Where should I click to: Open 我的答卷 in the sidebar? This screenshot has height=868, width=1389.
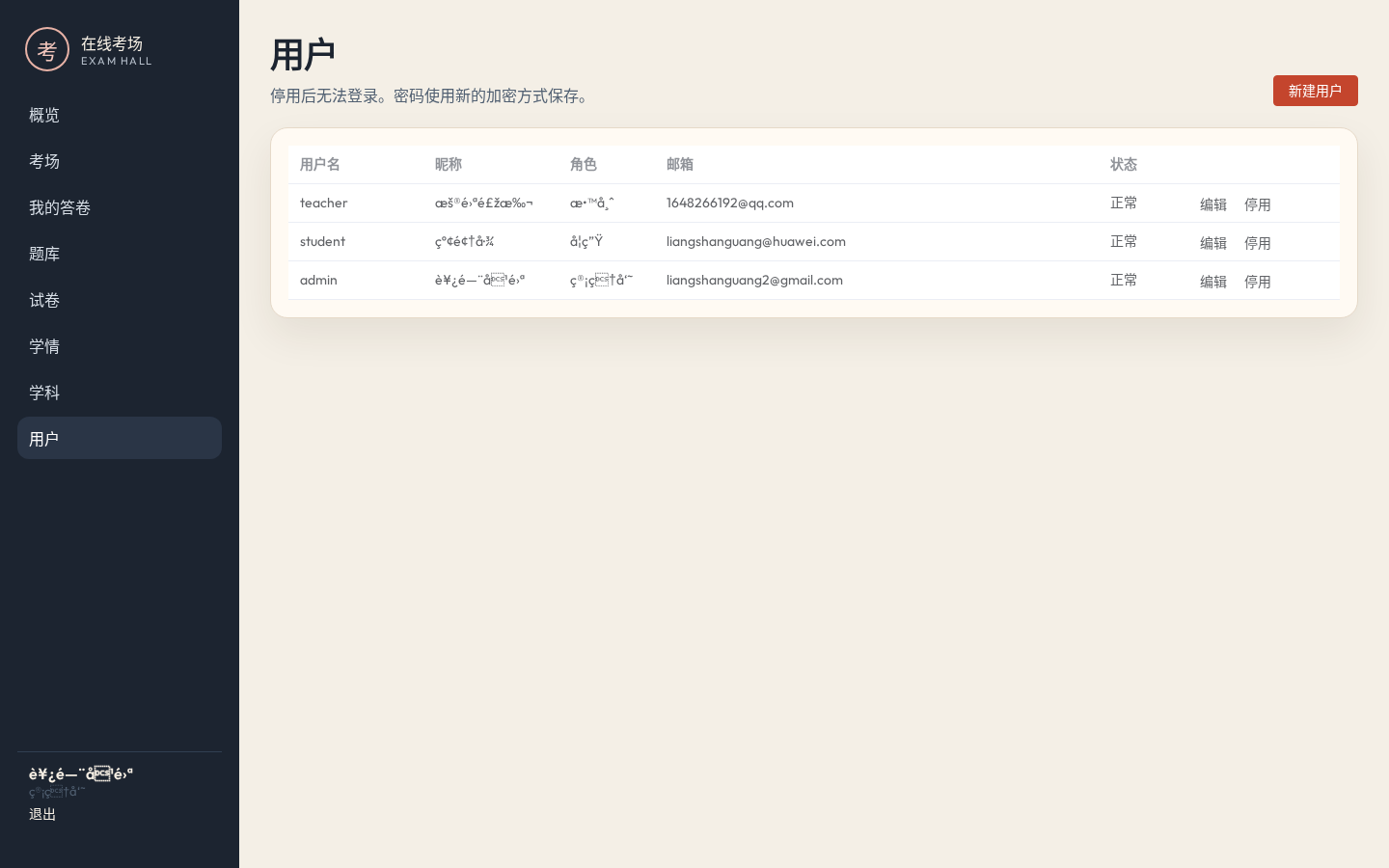pyautogui.click(x=120, y=207)
